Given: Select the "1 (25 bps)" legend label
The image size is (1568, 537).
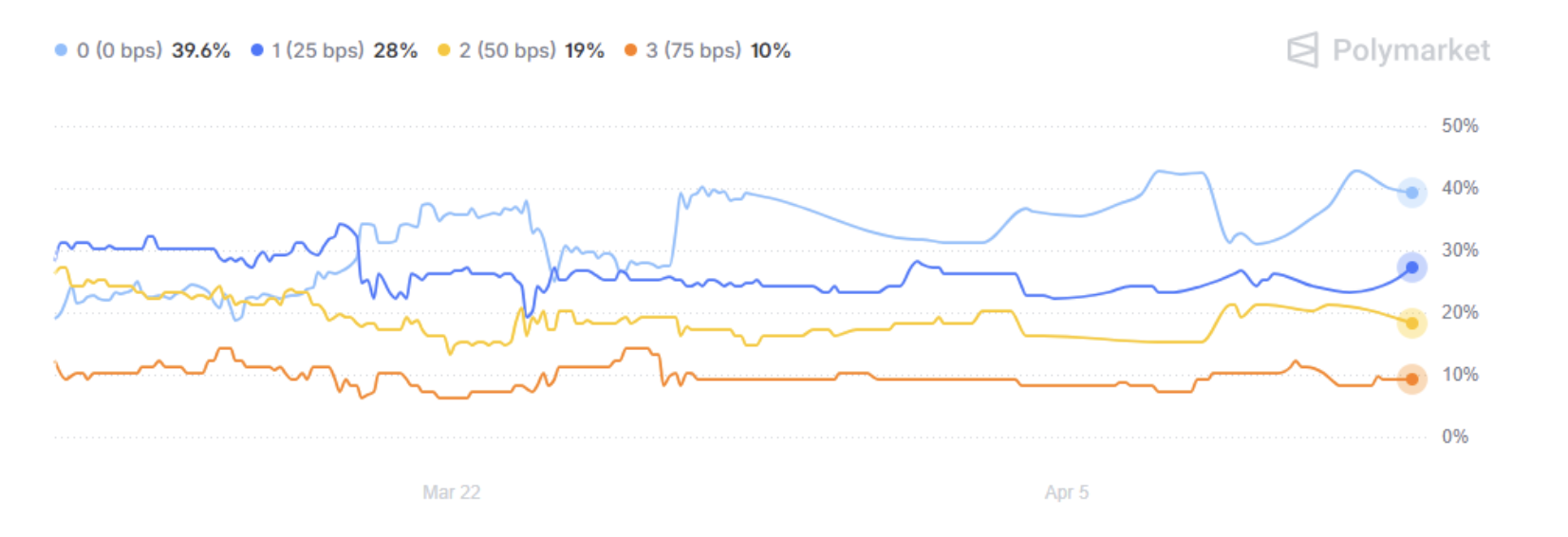Looking at the screenshot, I should click(318, 50).
